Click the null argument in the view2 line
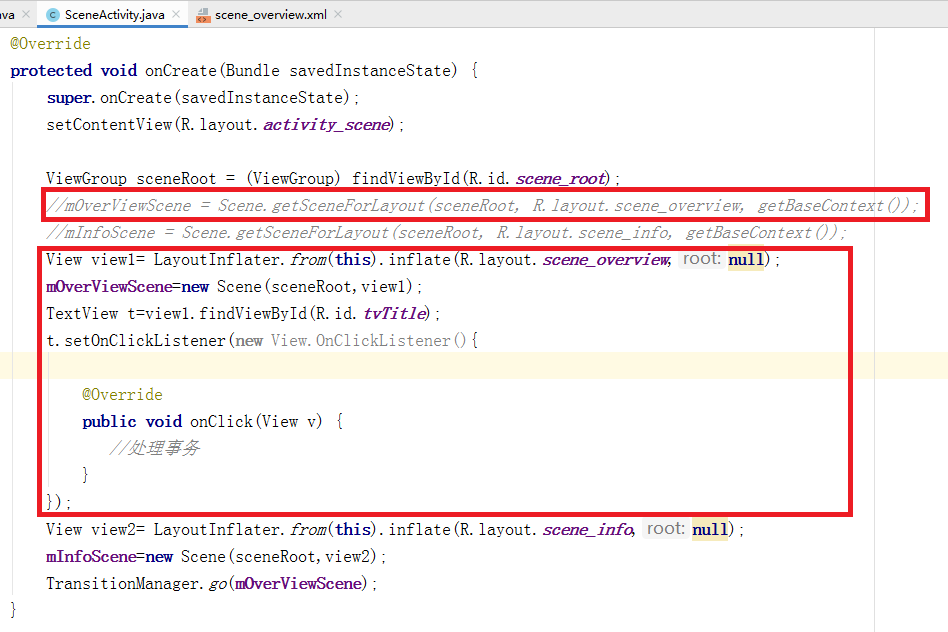The image size is (948, 632). [x=710, y=530]
